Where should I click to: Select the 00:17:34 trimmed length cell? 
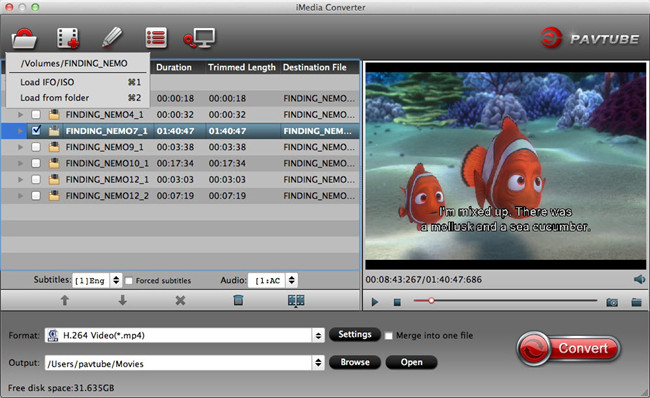[x=227, y=163]
